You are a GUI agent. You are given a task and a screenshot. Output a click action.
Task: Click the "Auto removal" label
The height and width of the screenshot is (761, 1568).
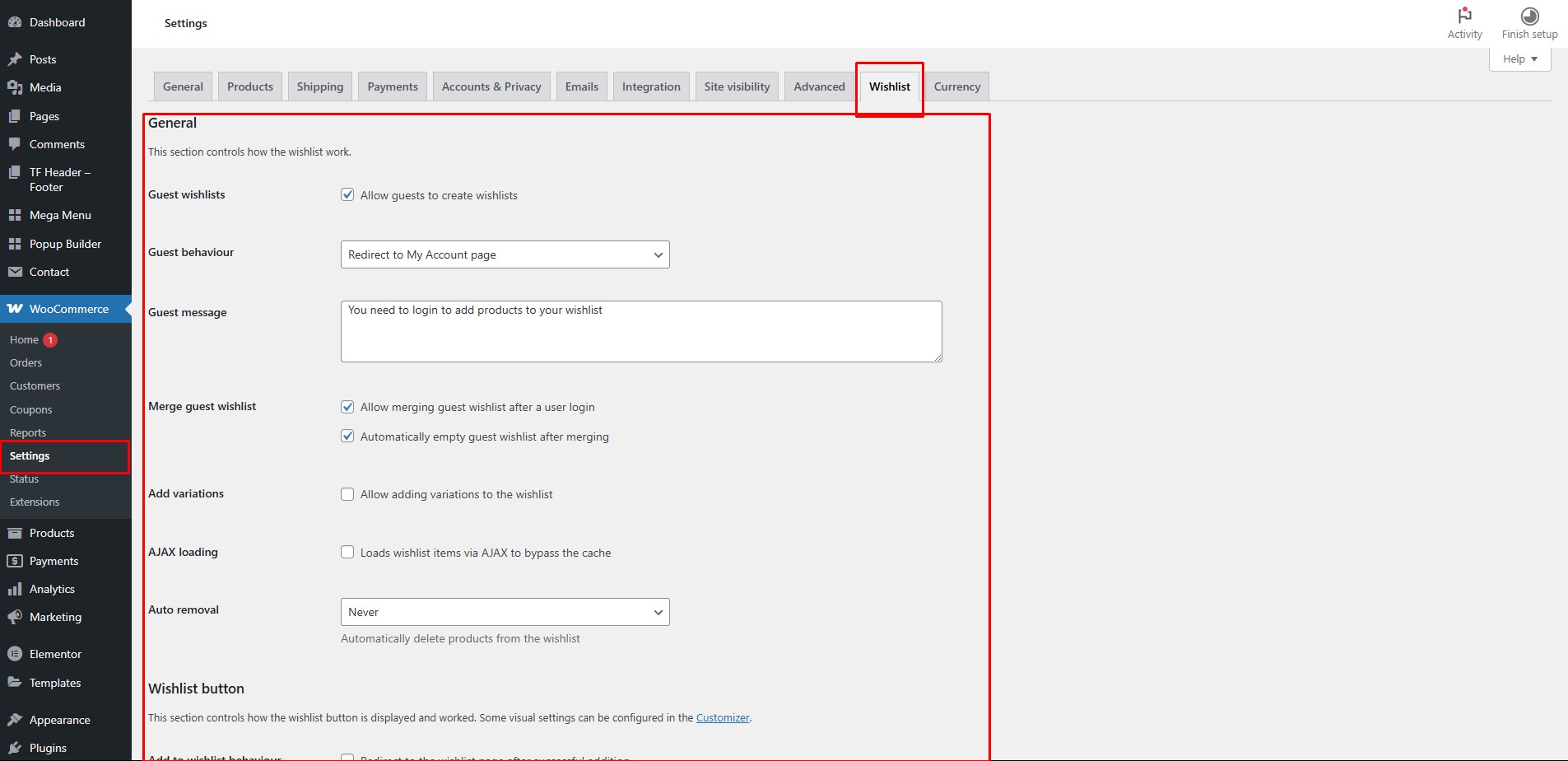184,609
